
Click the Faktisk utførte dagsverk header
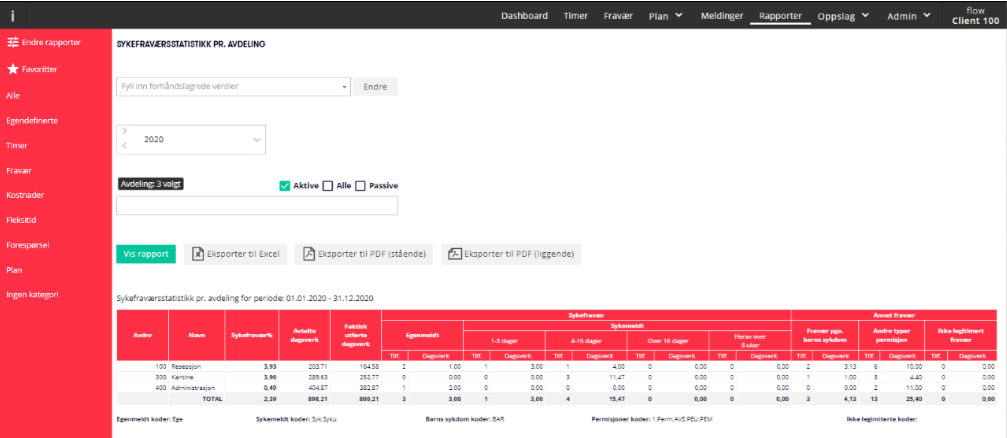[x=355, y=335]
